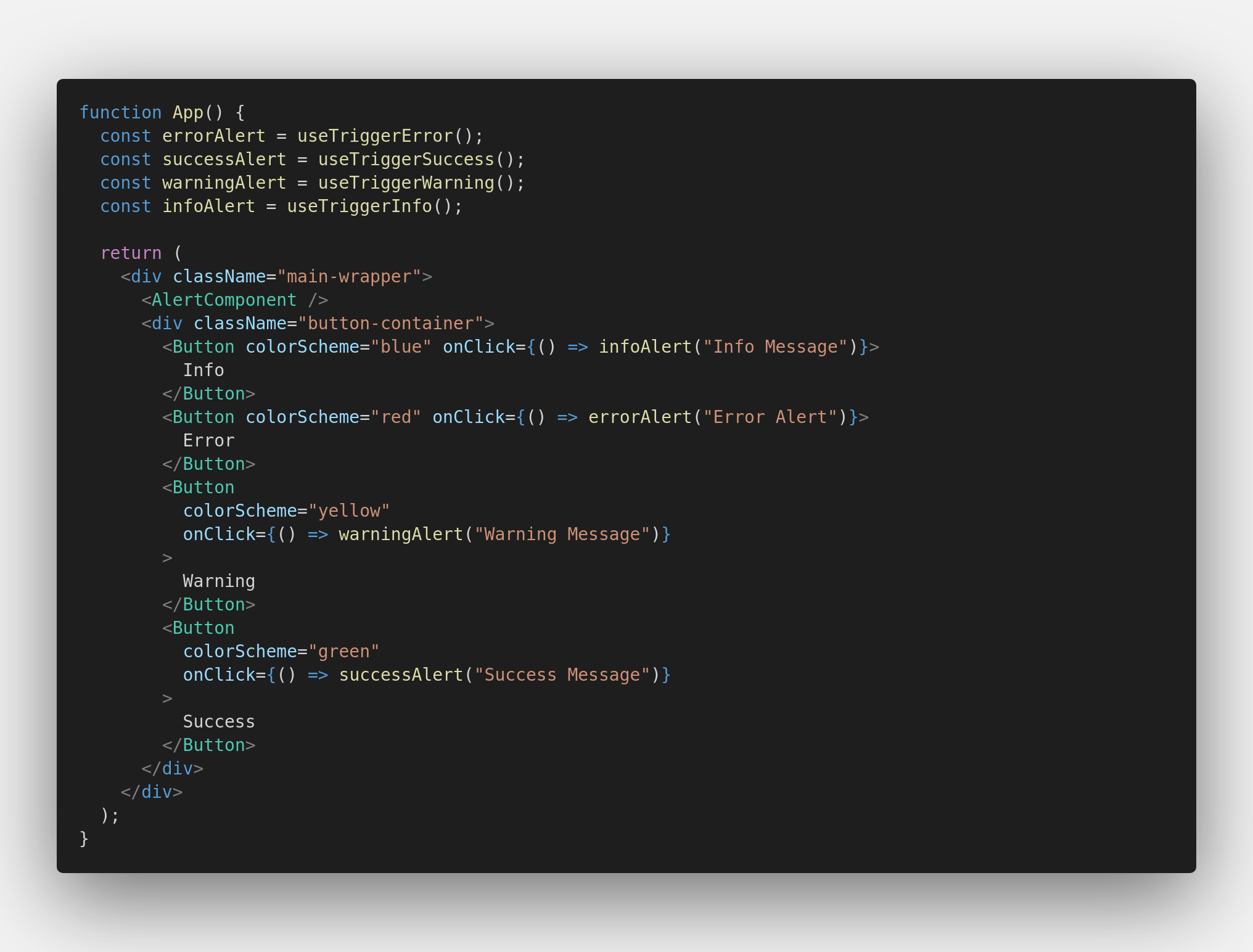1253x952 pixels.
Task: Click the "red" colorScheme value
Action: (396, 417)
